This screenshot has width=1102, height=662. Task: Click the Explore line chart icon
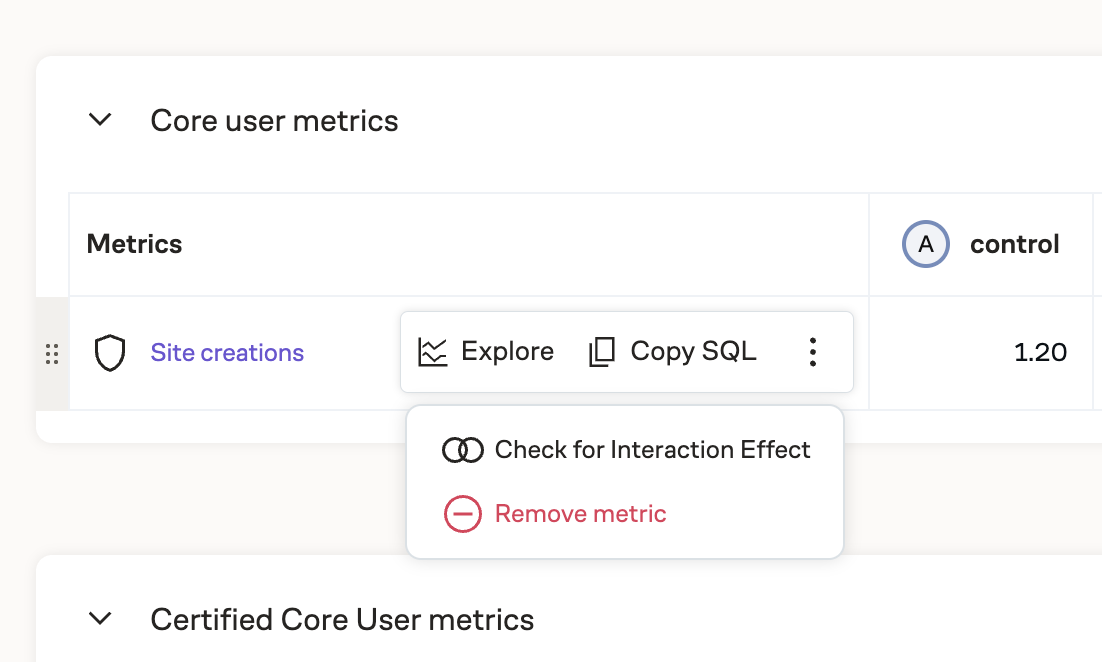point(432,352)
